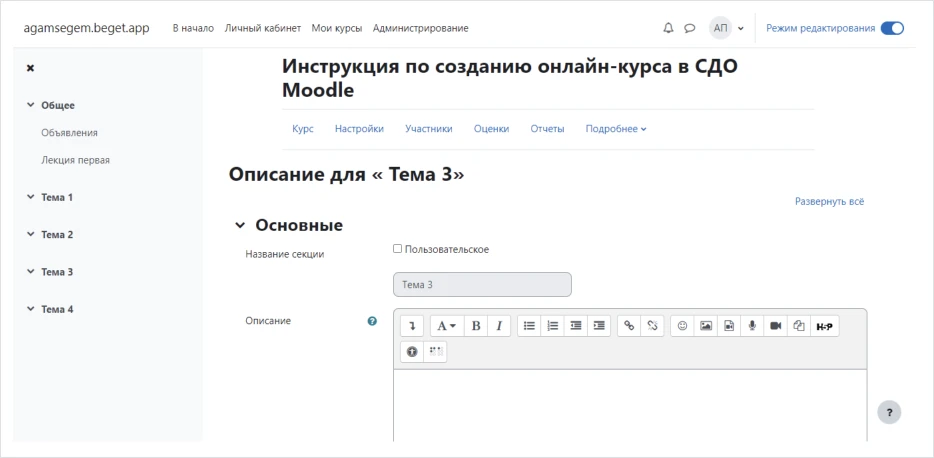Viewport: 934px width, 458px height.
Task: Open the paragraph styles dropdown in editor
Action: coord(447,326)
